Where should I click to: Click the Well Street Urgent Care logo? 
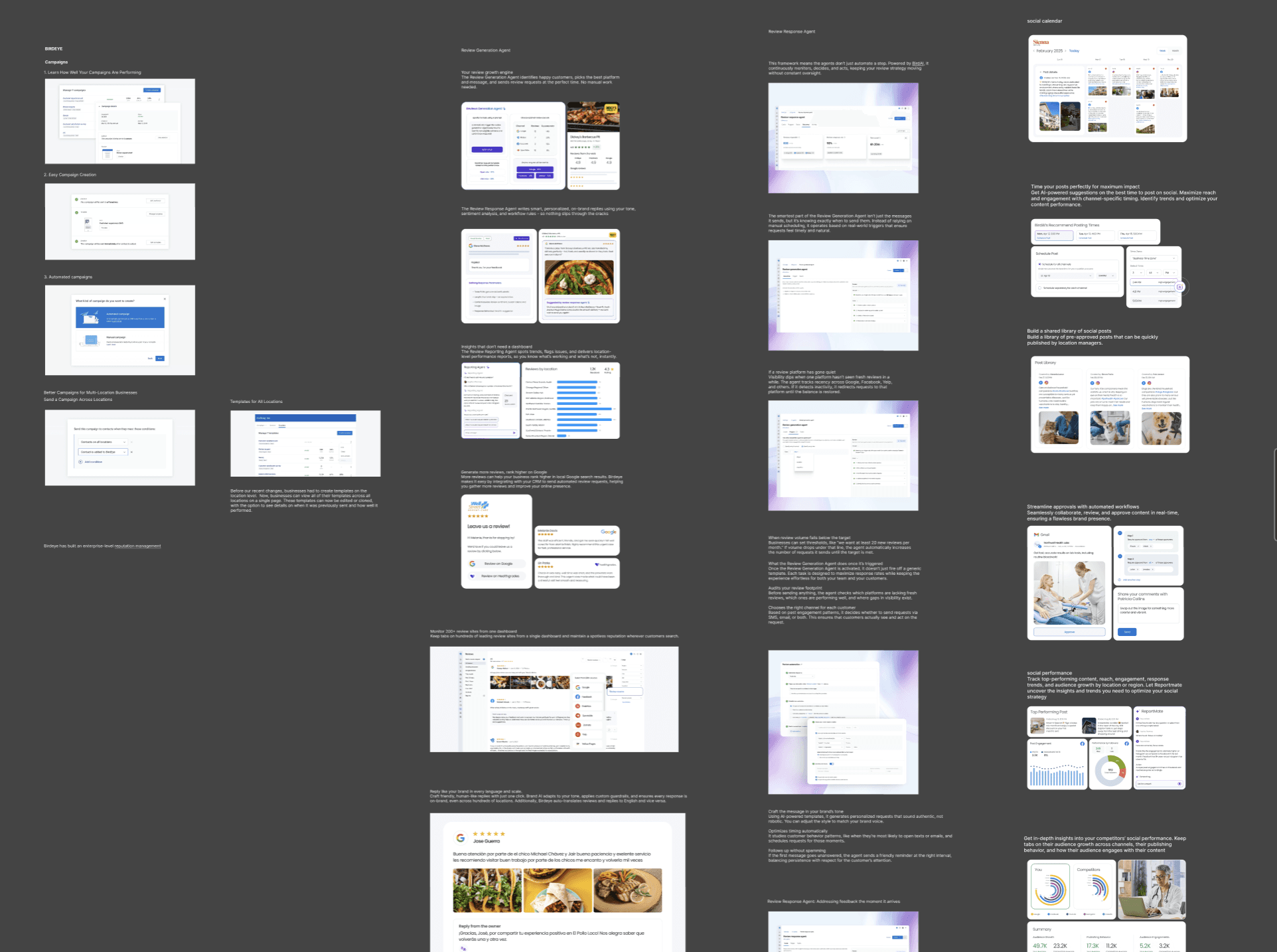click(479, 507)
